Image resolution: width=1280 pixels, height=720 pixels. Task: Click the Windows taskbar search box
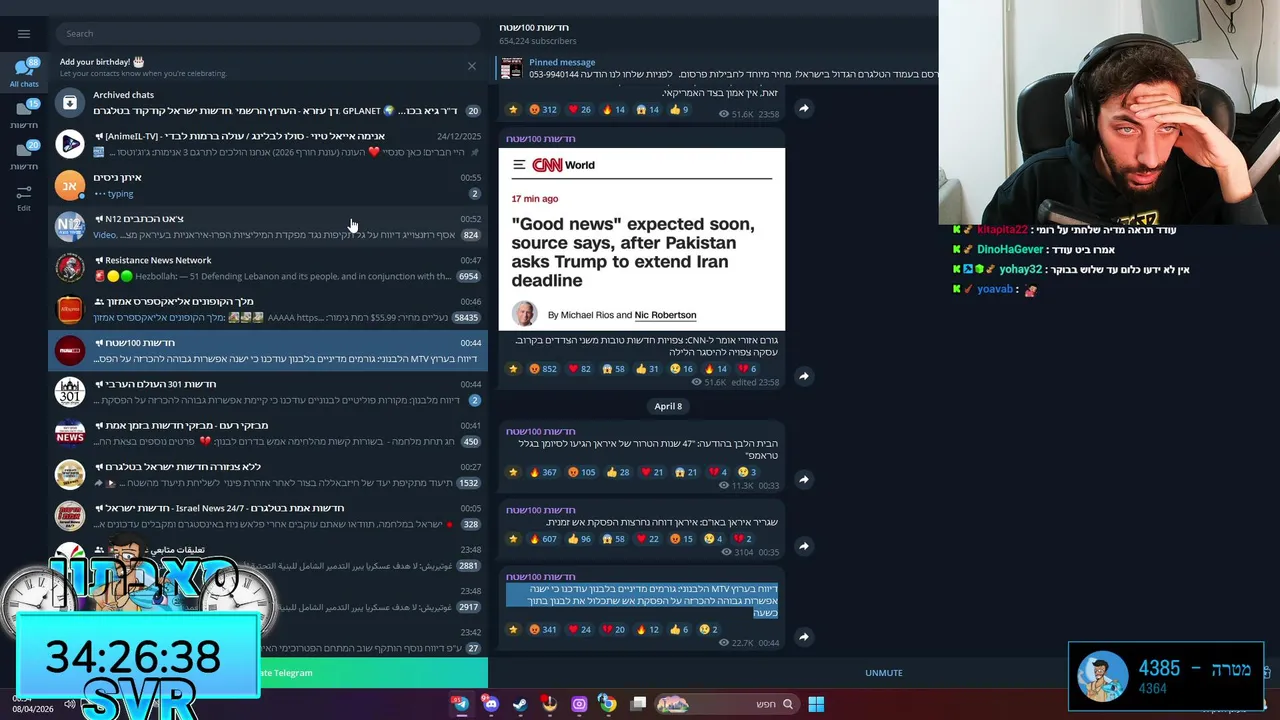point(727,704)
